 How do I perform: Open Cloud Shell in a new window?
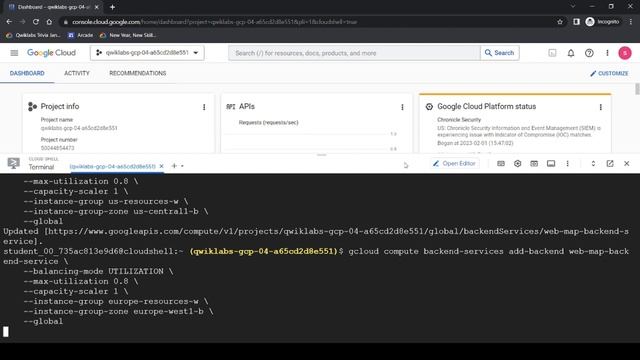[610, 164]
